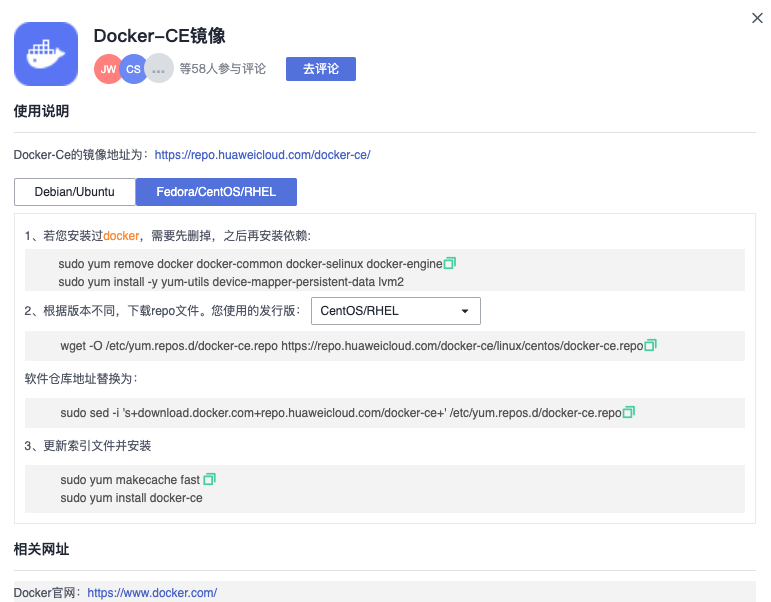Click the 相关网址 heading
771x602 pixels.
click(x=41, y=549)
